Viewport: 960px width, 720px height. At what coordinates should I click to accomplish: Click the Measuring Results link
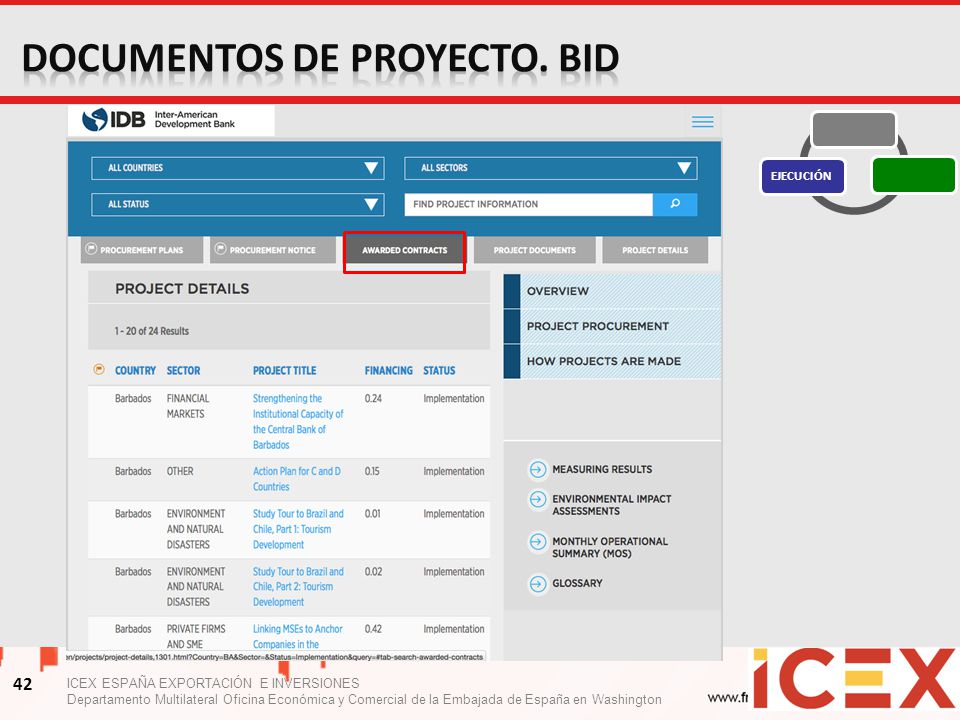(x=602, y=470)
